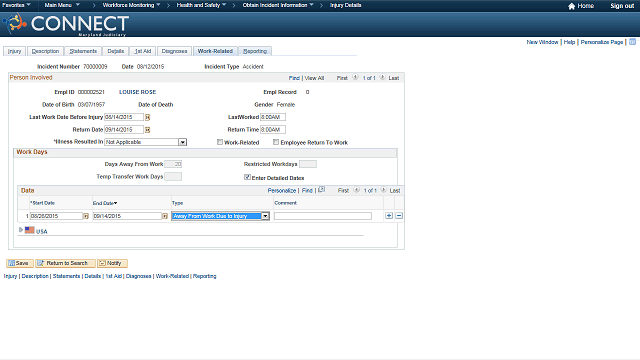640x360 pixels.
Task: Click Sign out link
Action: (622, 6)
